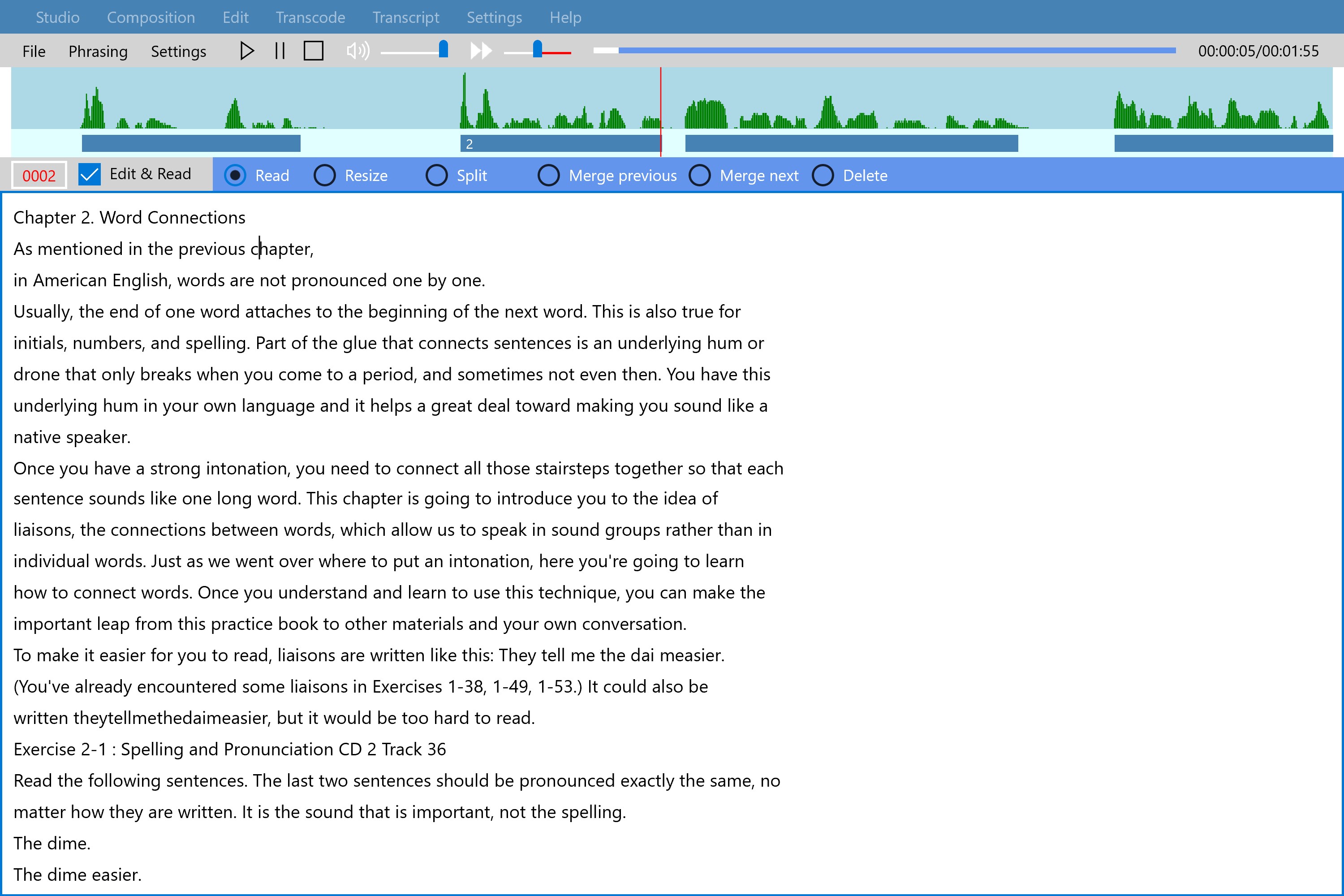Screen dimensions: 1344x896
Task: Choose the Merge previous option
Action: coord(548,176)
